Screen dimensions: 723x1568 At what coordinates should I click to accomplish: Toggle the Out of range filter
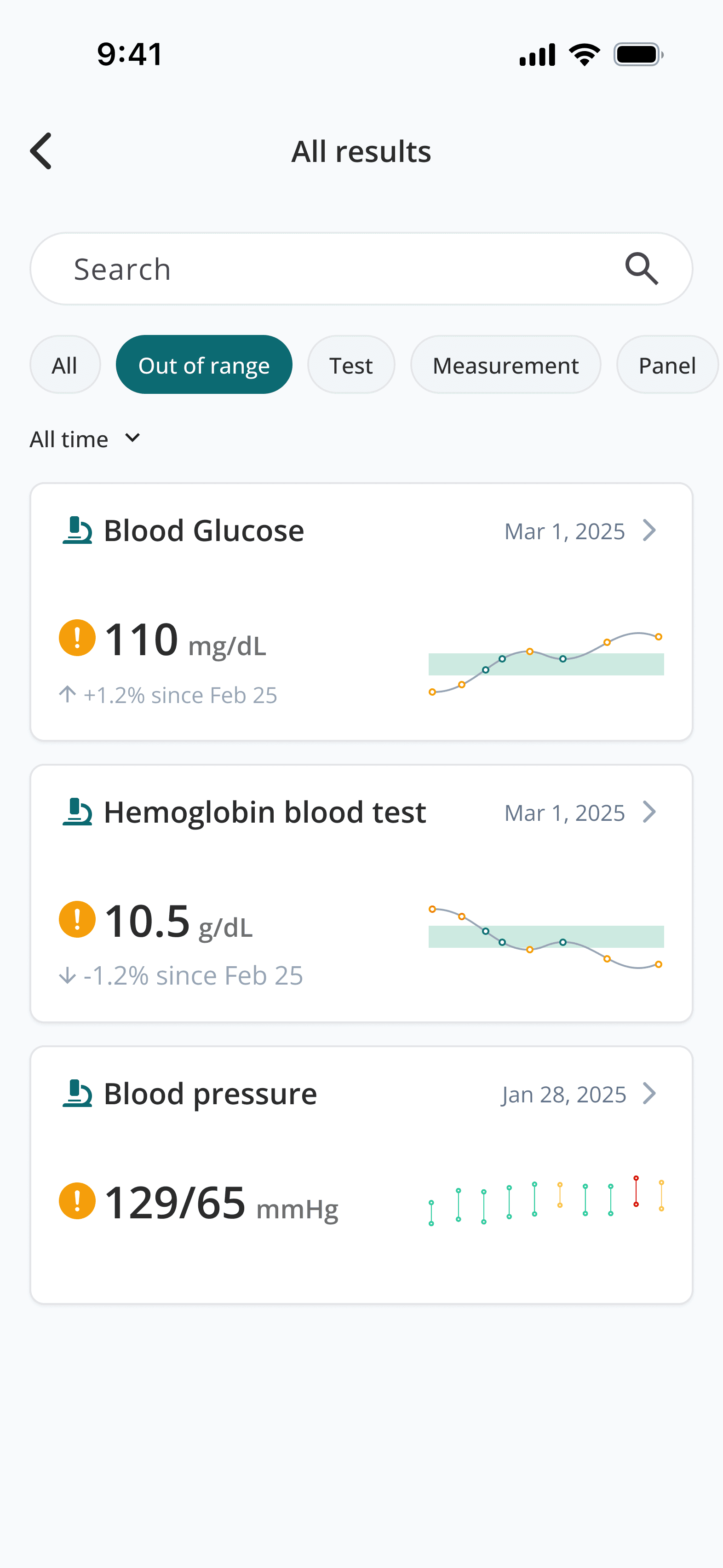(x=204, y=365)
